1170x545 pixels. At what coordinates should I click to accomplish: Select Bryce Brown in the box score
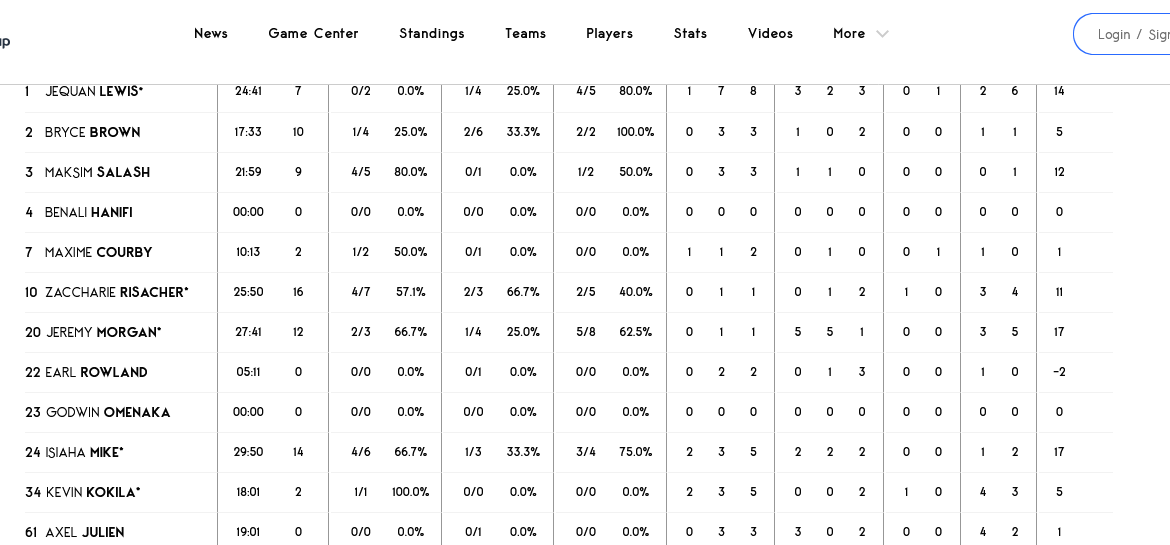92,132
